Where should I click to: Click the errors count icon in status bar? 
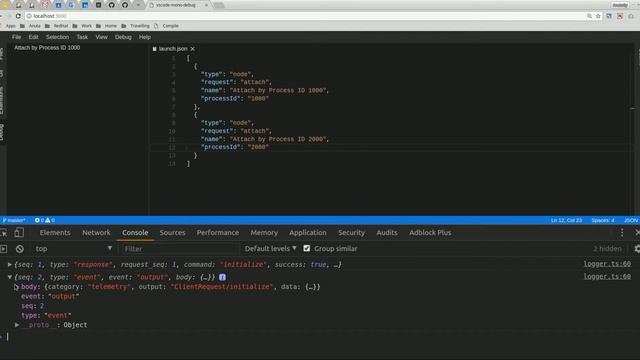coord(37,220)
